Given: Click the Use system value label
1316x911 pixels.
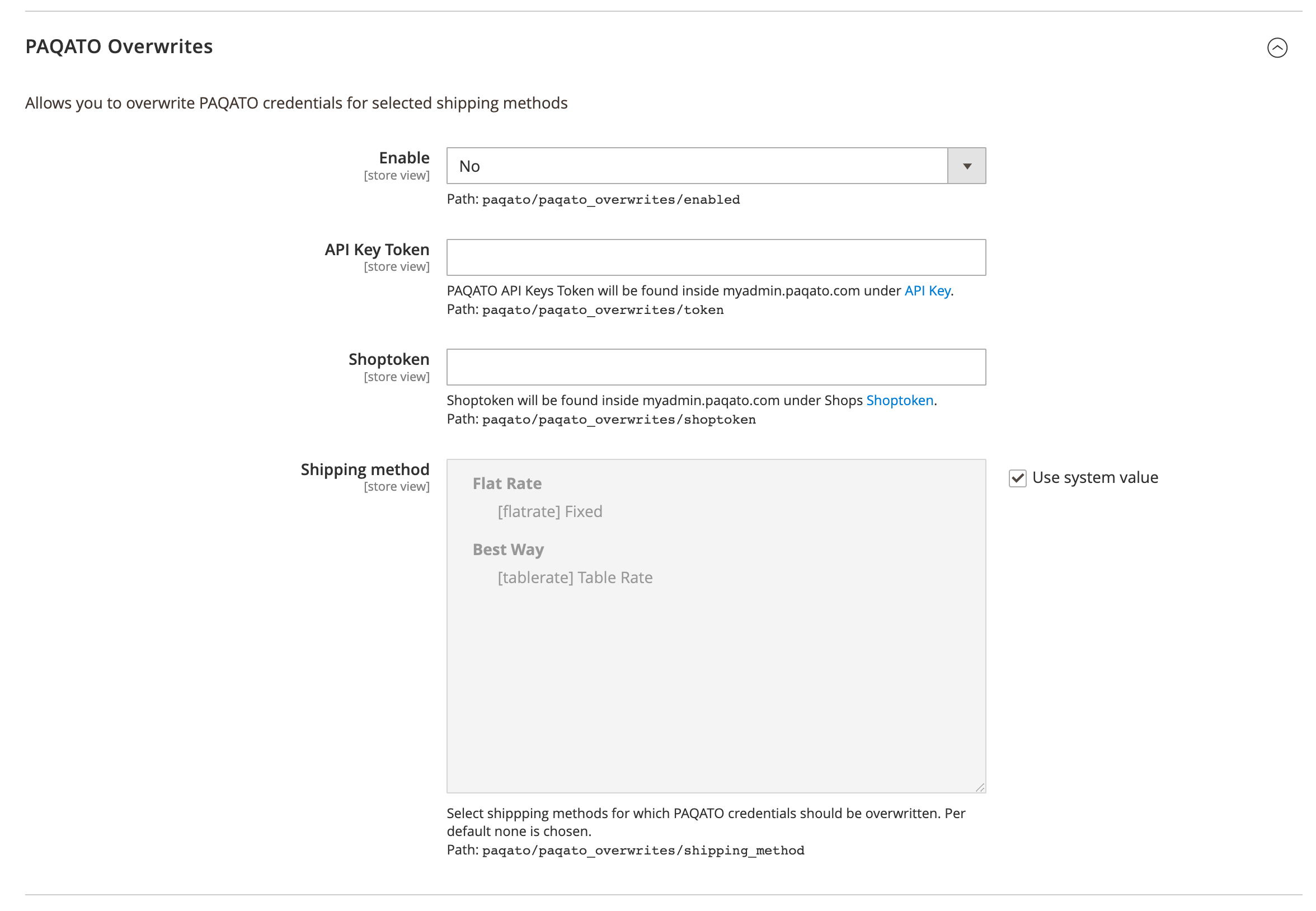Looking at the screenshot, I should point(1094,477).
